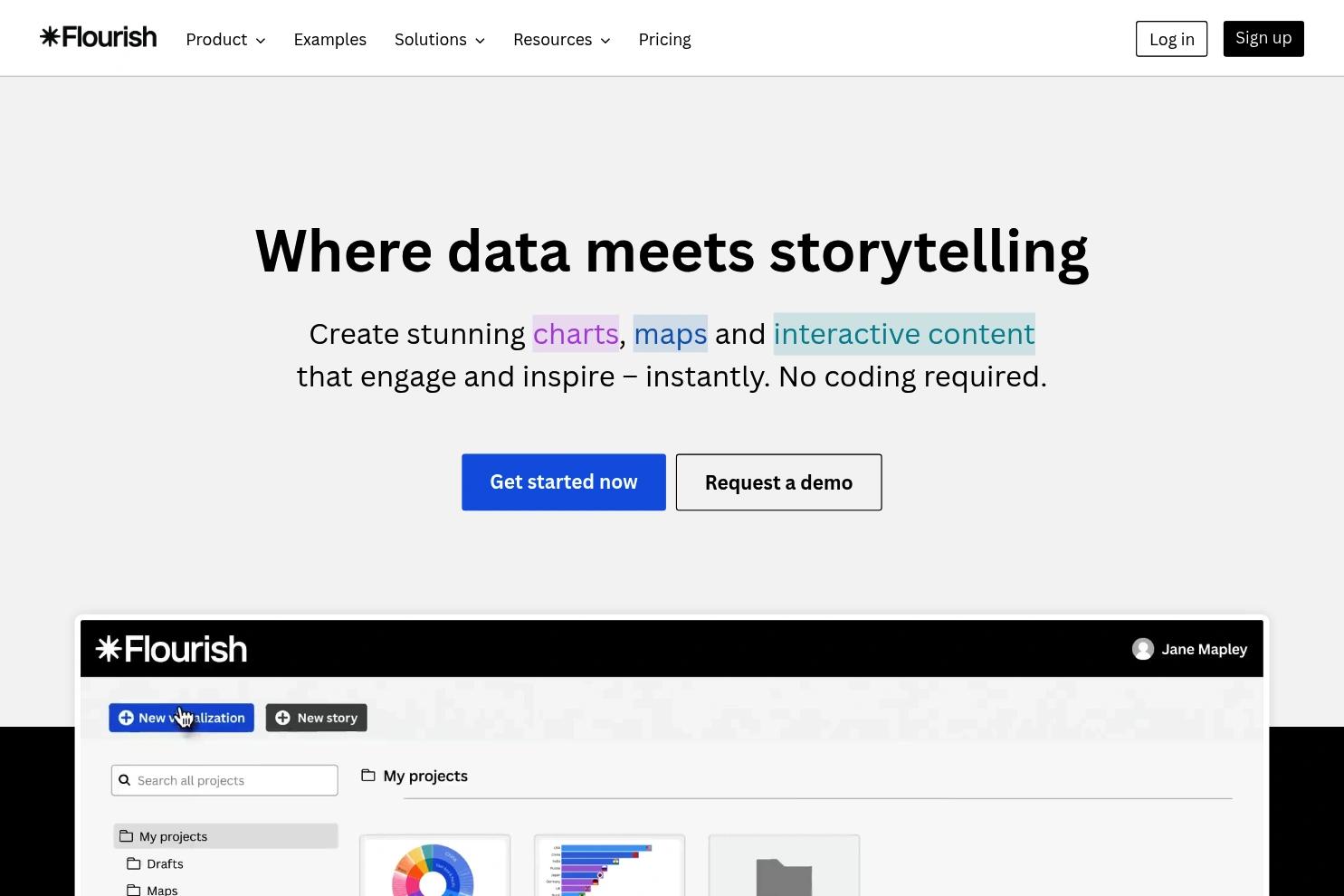Click the Flourish logo in the top navigation
This screenshot has width=1344, height=896.
pyautogui.click(x=99, y=37)
